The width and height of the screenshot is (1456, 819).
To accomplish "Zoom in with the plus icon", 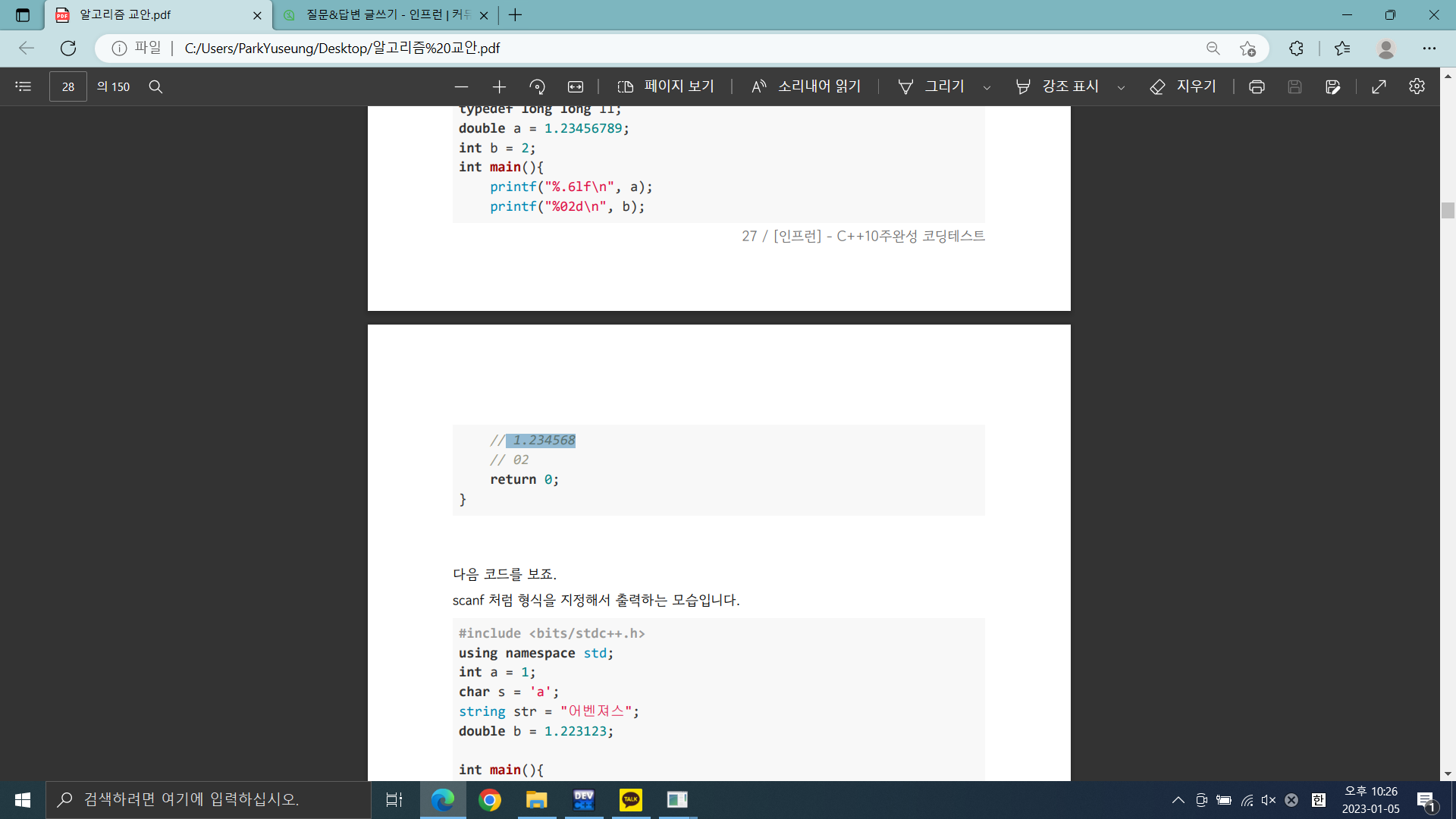I will (499, 86).
